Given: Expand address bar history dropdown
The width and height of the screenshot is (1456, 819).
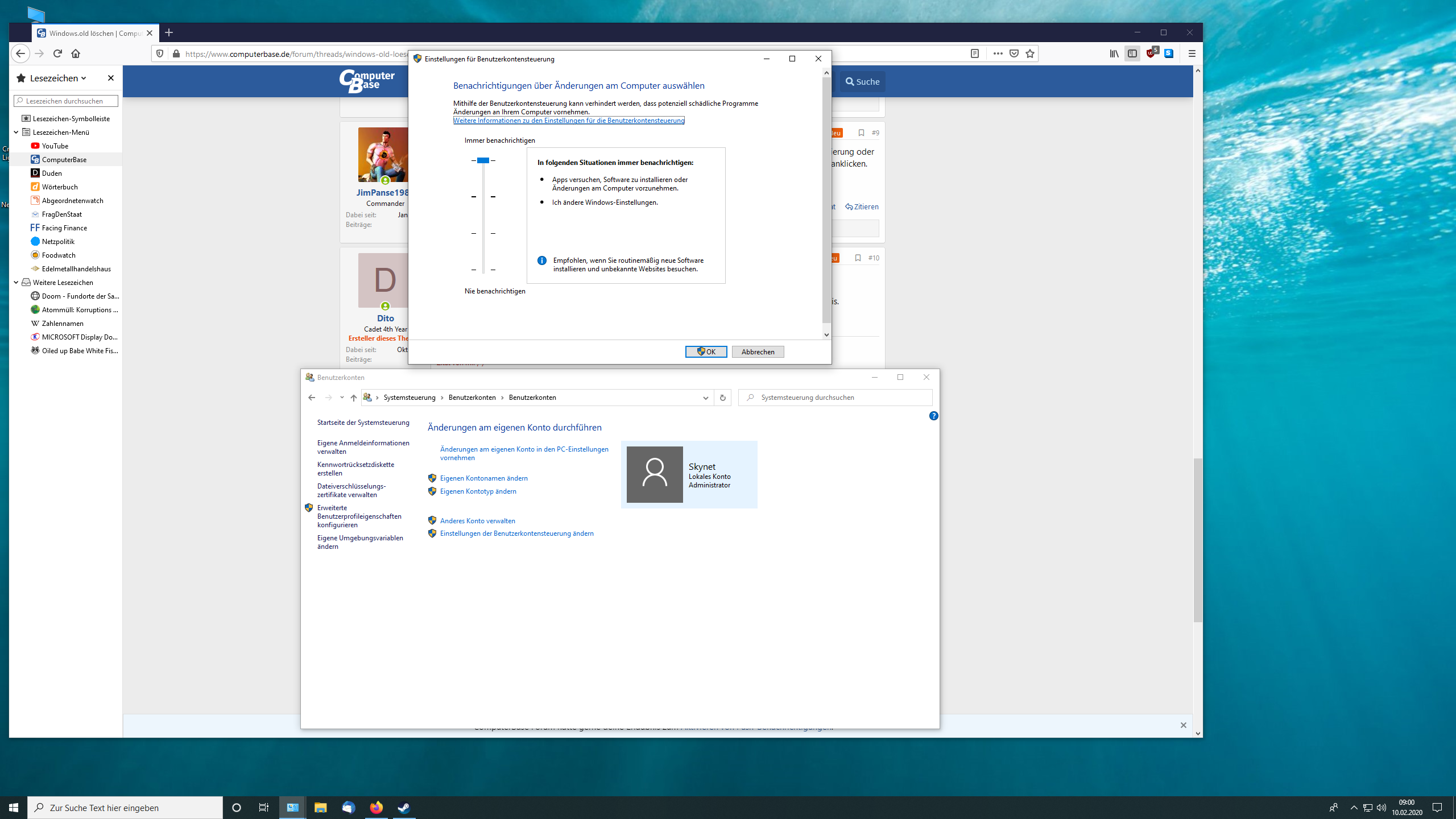Looking at the screenshot, I should (x=705, y=398).
